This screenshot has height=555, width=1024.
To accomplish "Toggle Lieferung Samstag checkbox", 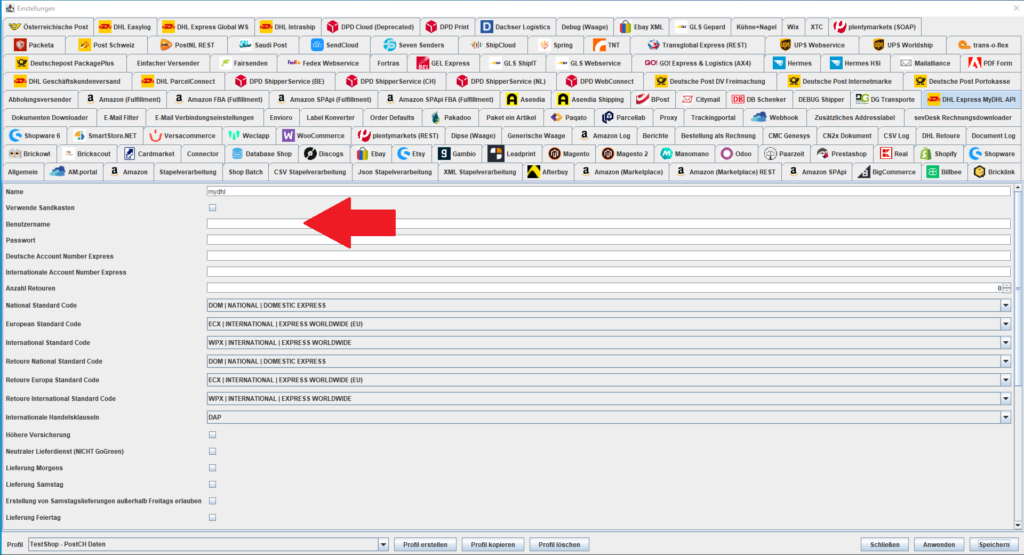I will point(212,484).
